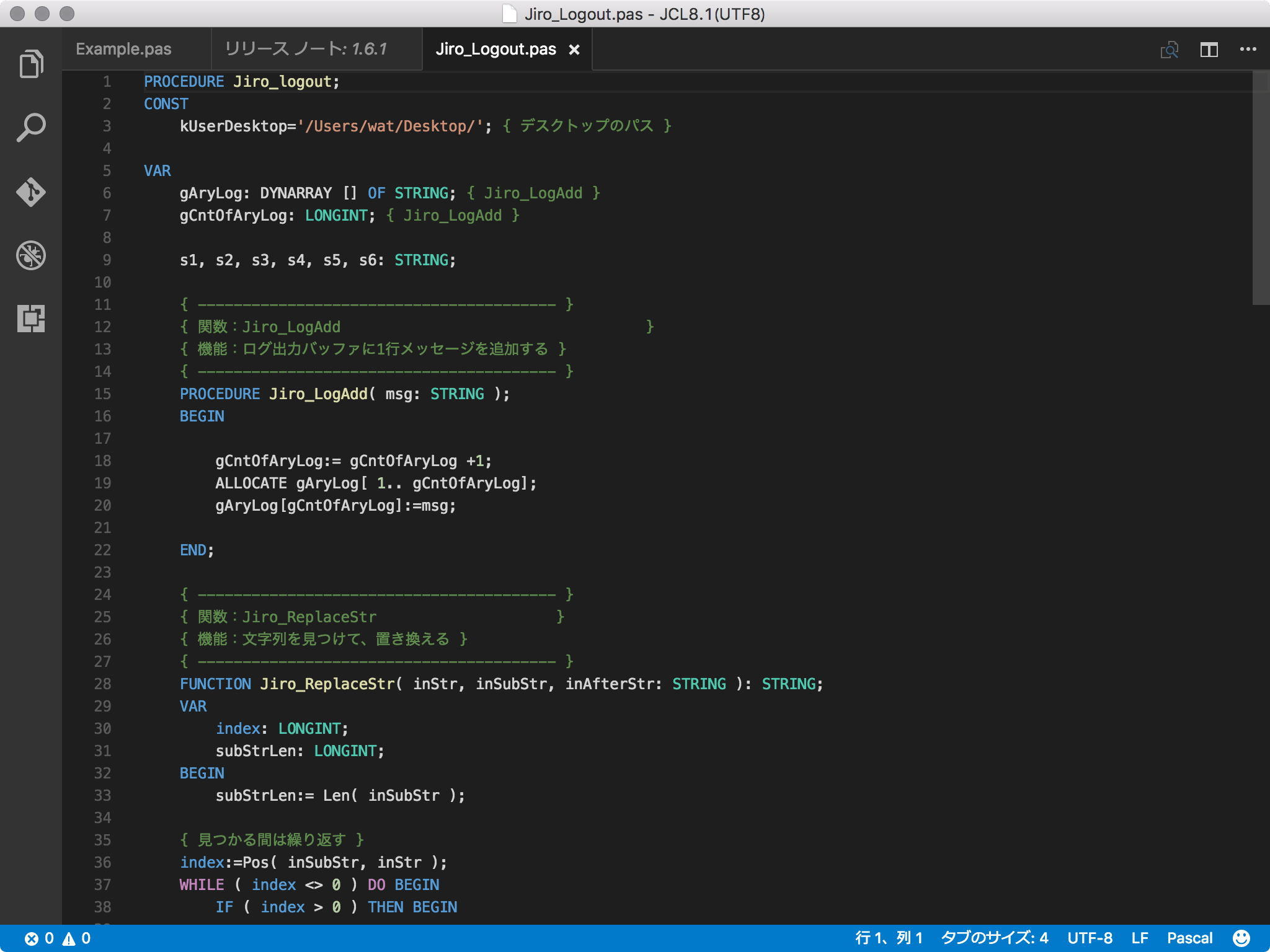Open the Debug view icon
The width and height of the screenshot is (1270, 952).
(x=31, y=255)
